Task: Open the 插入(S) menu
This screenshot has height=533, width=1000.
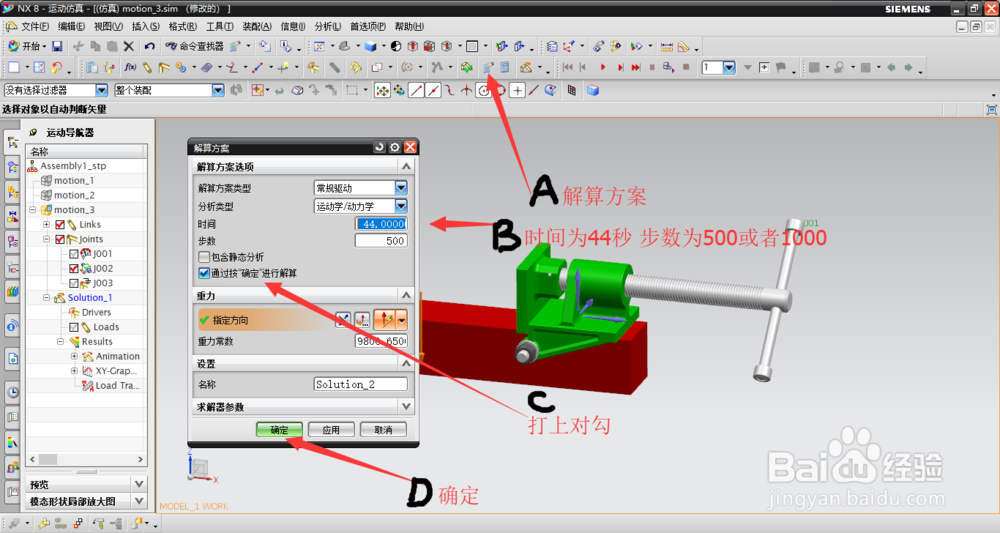Action: click(145, 26)
